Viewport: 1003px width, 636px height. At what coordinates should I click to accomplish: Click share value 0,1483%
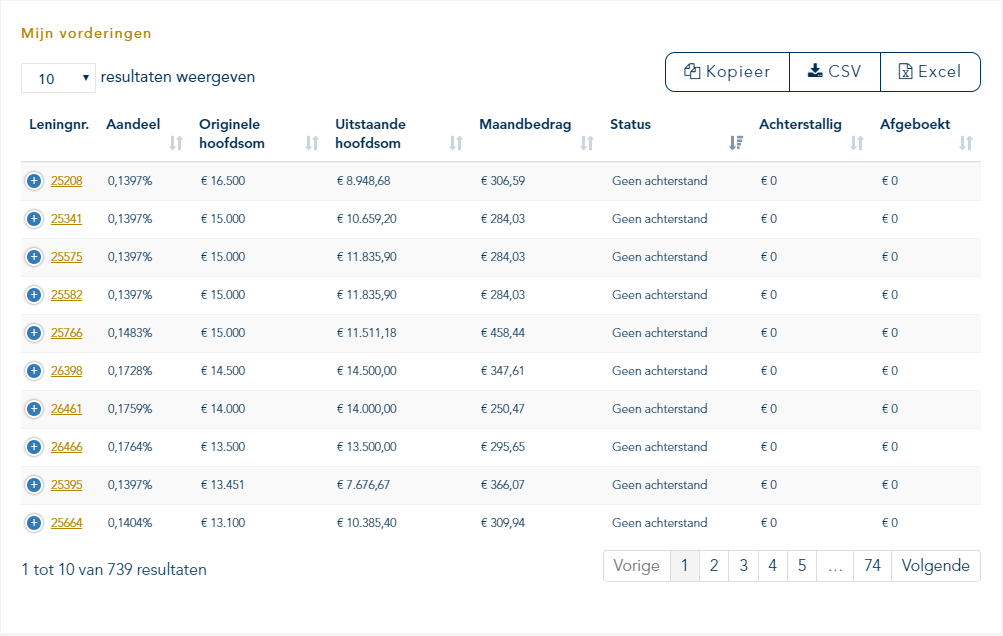click(130, 333)
